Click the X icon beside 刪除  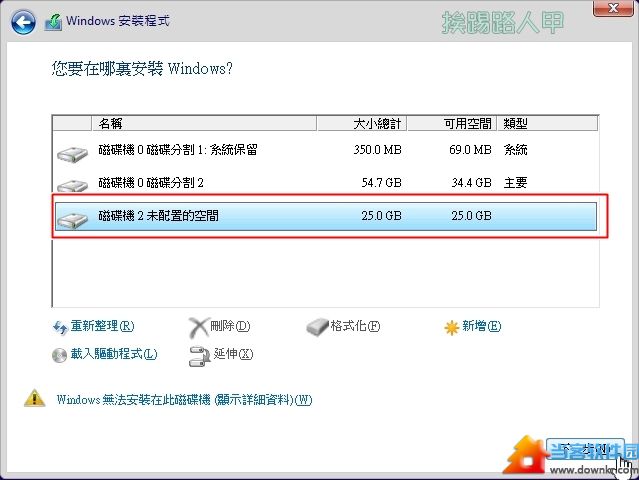coord(198,328)
